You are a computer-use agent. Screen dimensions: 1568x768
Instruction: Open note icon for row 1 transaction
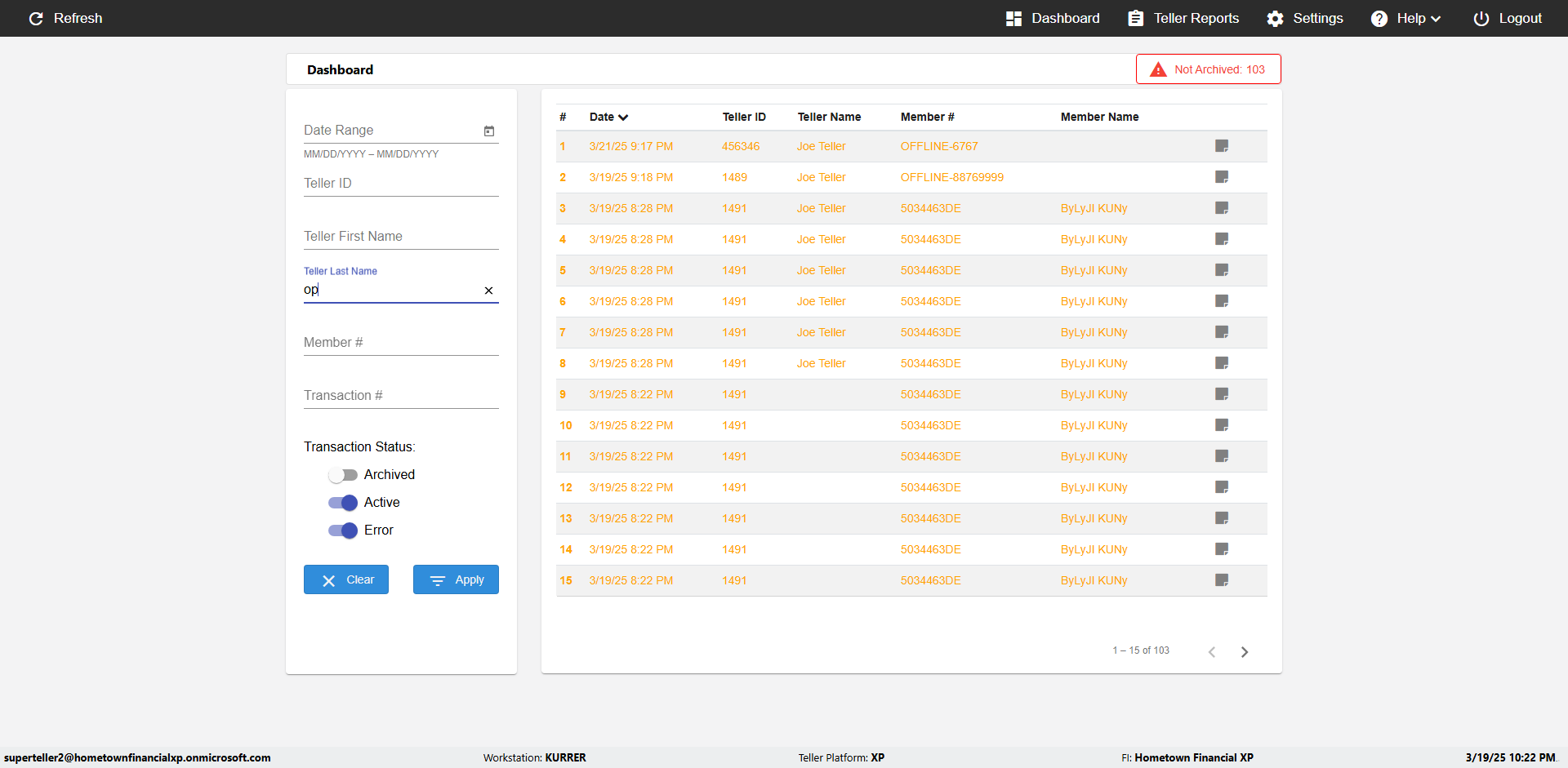coord(1222,146)
